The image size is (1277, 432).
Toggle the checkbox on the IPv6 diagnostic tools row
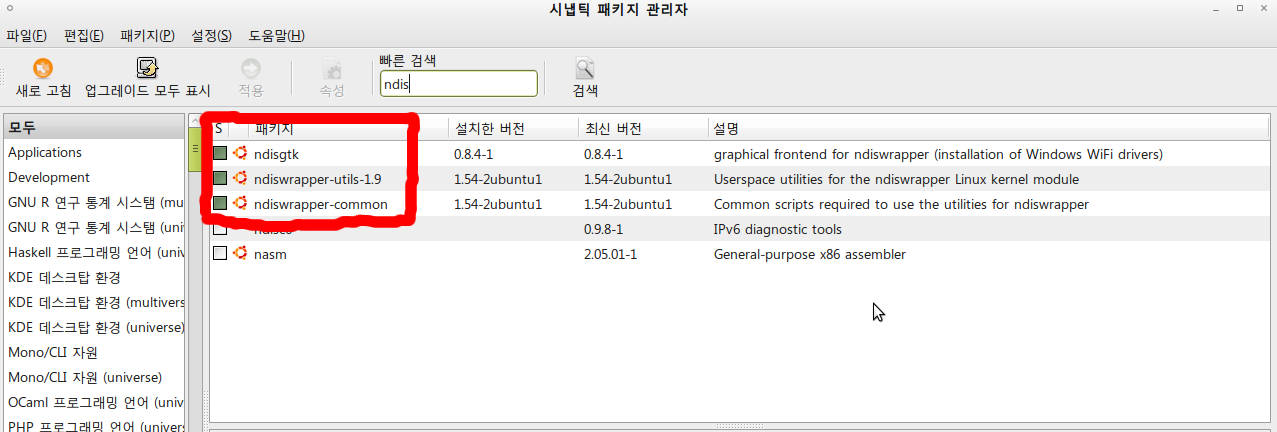pyautogui.click(x=220, y=229)
